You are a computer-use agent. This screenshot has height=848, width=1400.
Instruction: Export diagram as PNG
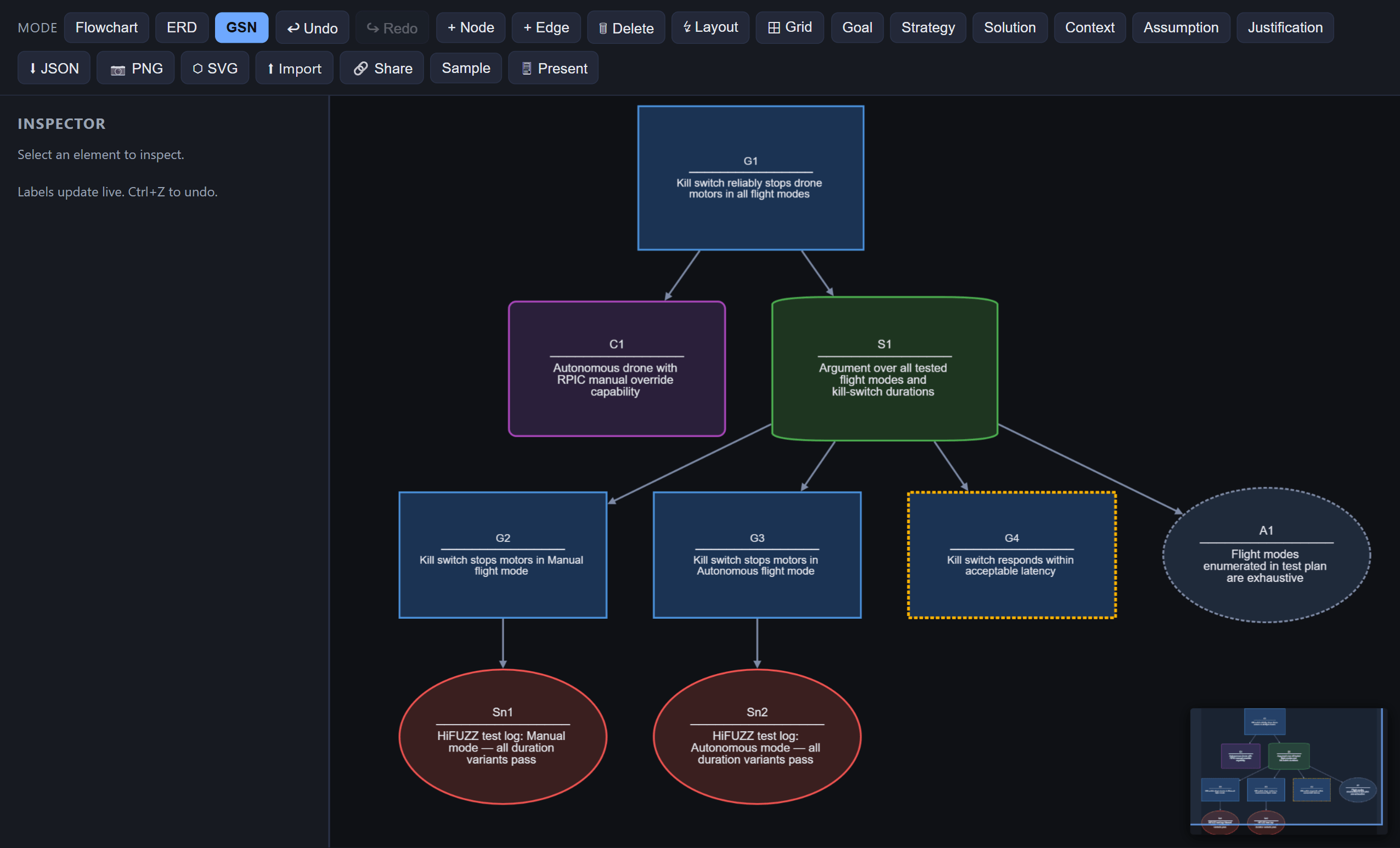click(135, 68)
